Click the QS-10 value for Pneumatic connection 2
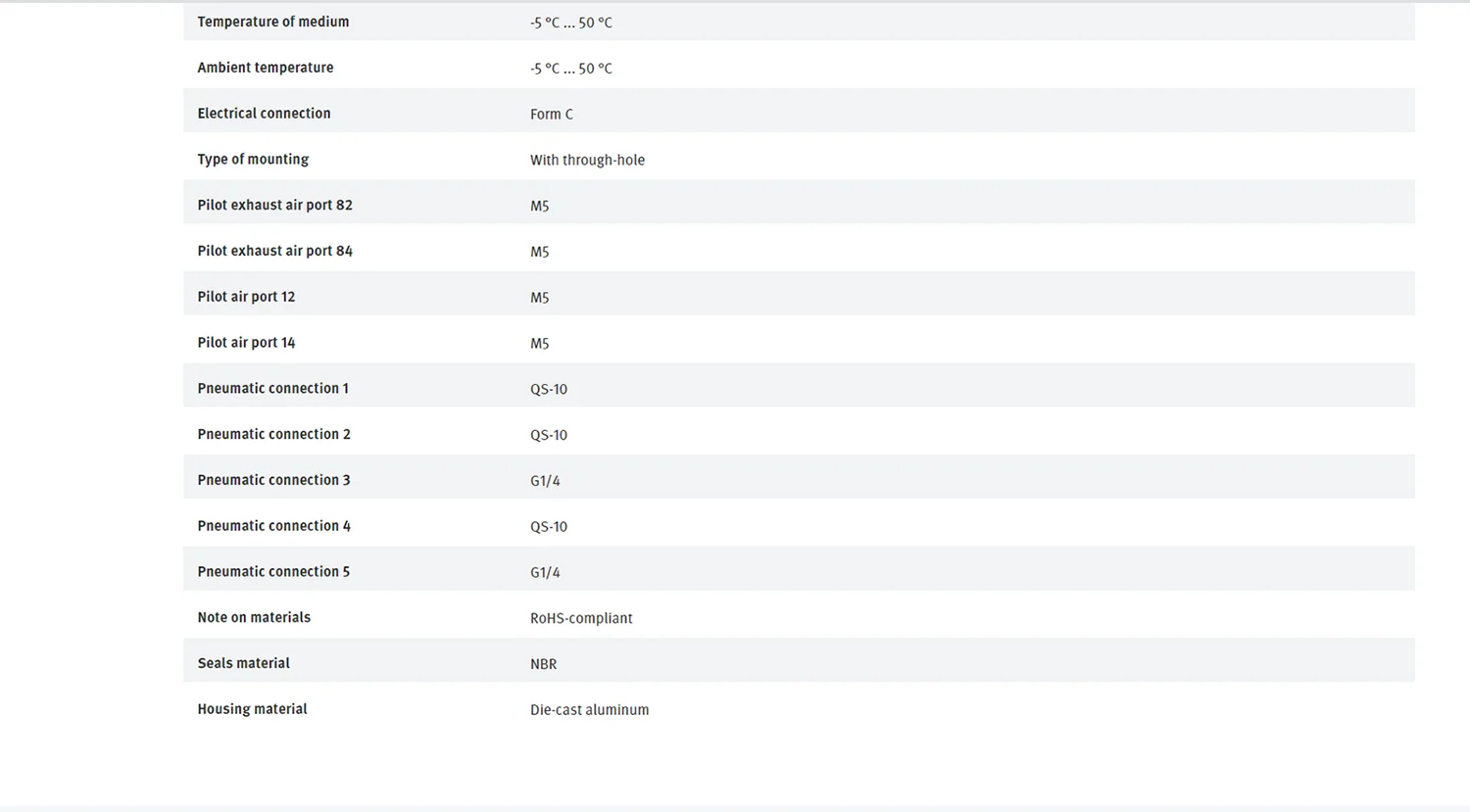The width and height of the screenshot is (1470, 812). (549, 435)
